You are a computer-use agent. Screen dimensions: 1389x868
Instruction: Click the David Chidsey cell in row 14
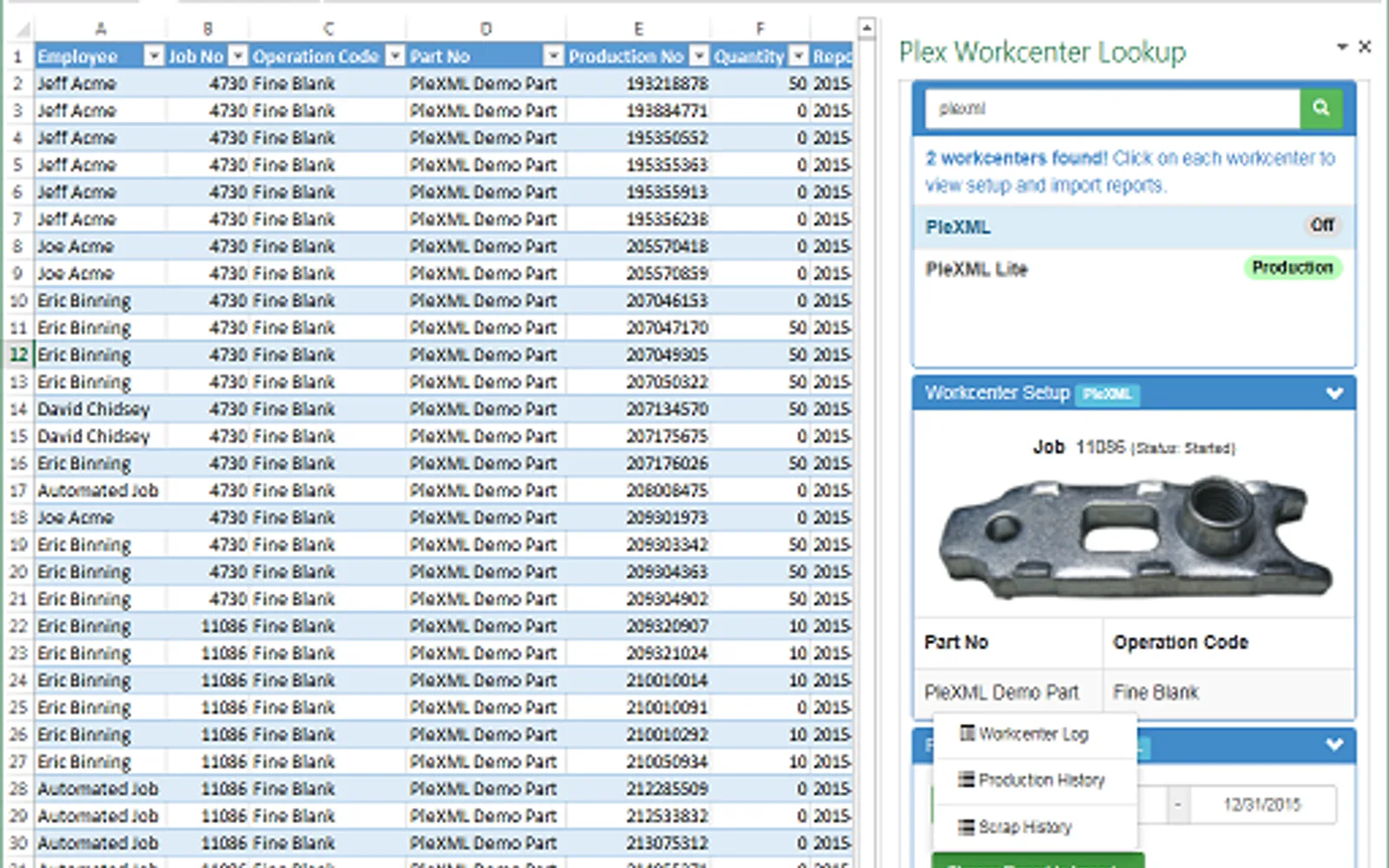coord(101,409)
